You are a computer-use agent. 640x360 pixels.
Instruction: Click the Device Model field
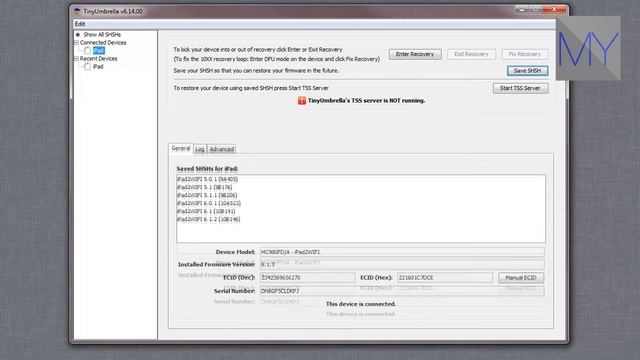(x=402, y=252)
